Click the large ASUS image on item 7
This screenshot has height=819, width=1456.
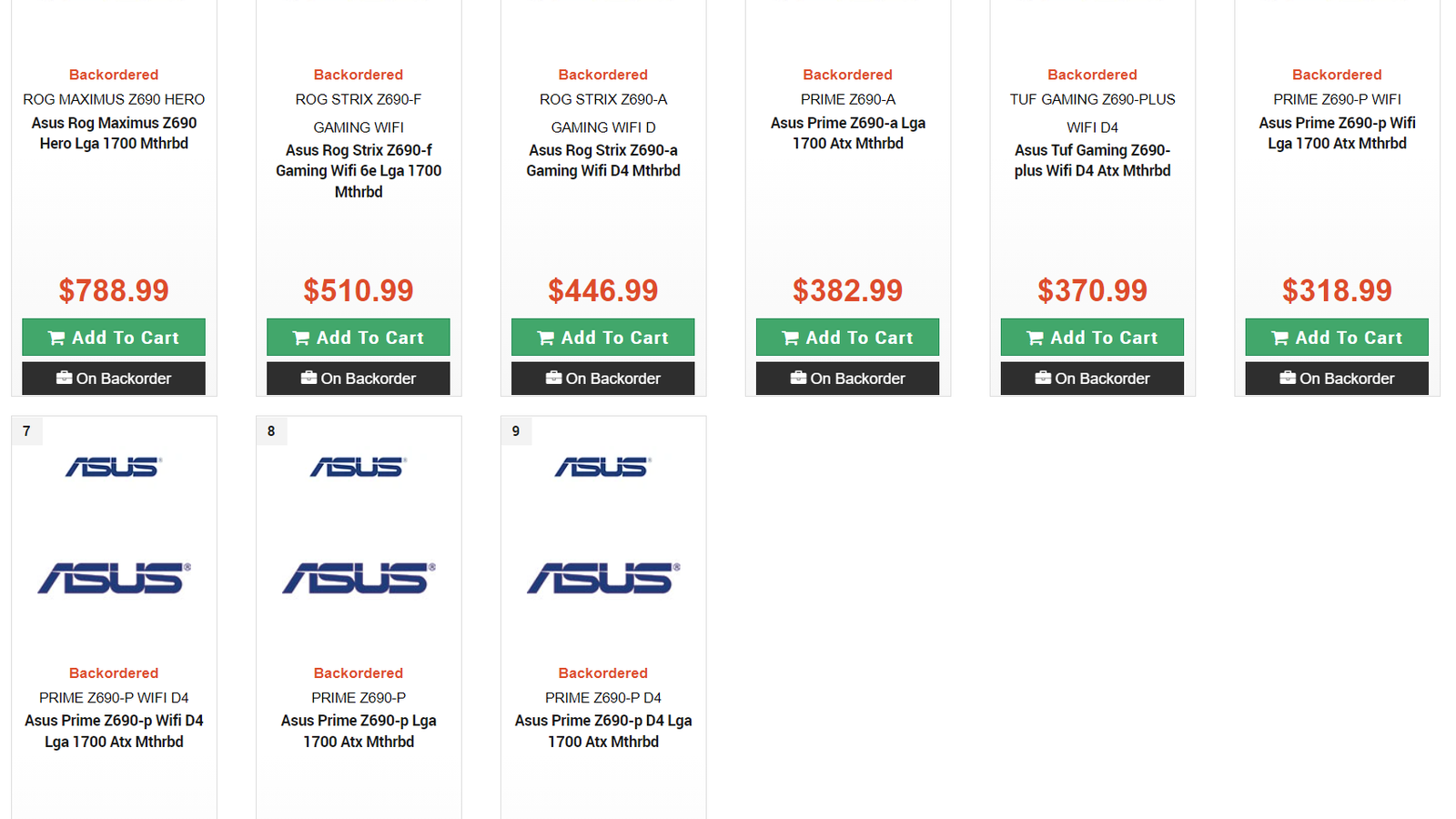click(114, 578)
